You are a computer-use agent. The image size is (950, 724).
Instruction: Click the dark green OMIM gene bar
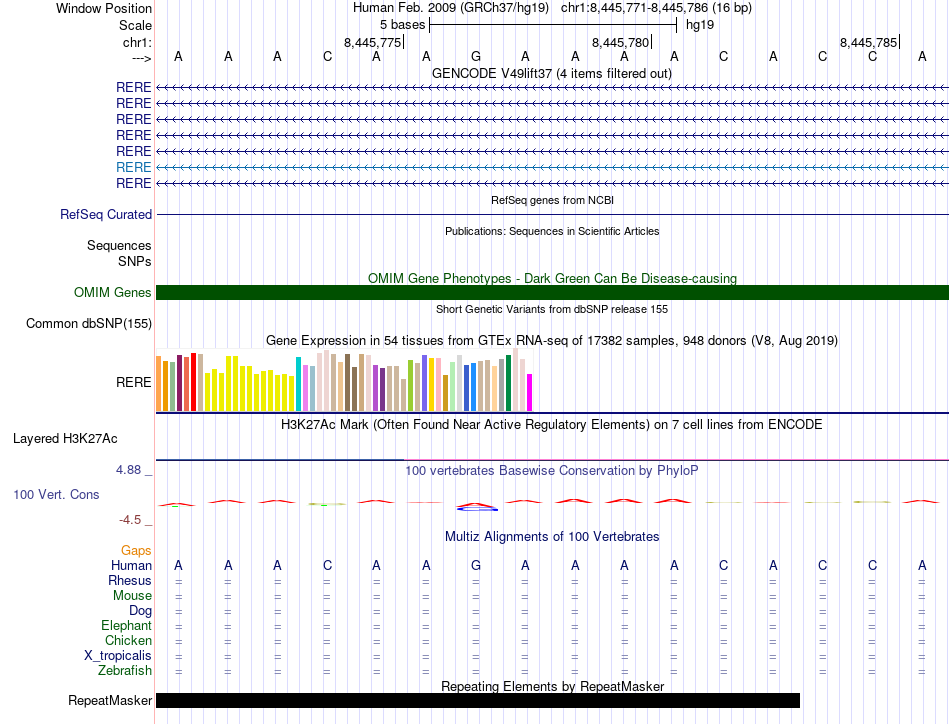[552, 293]
